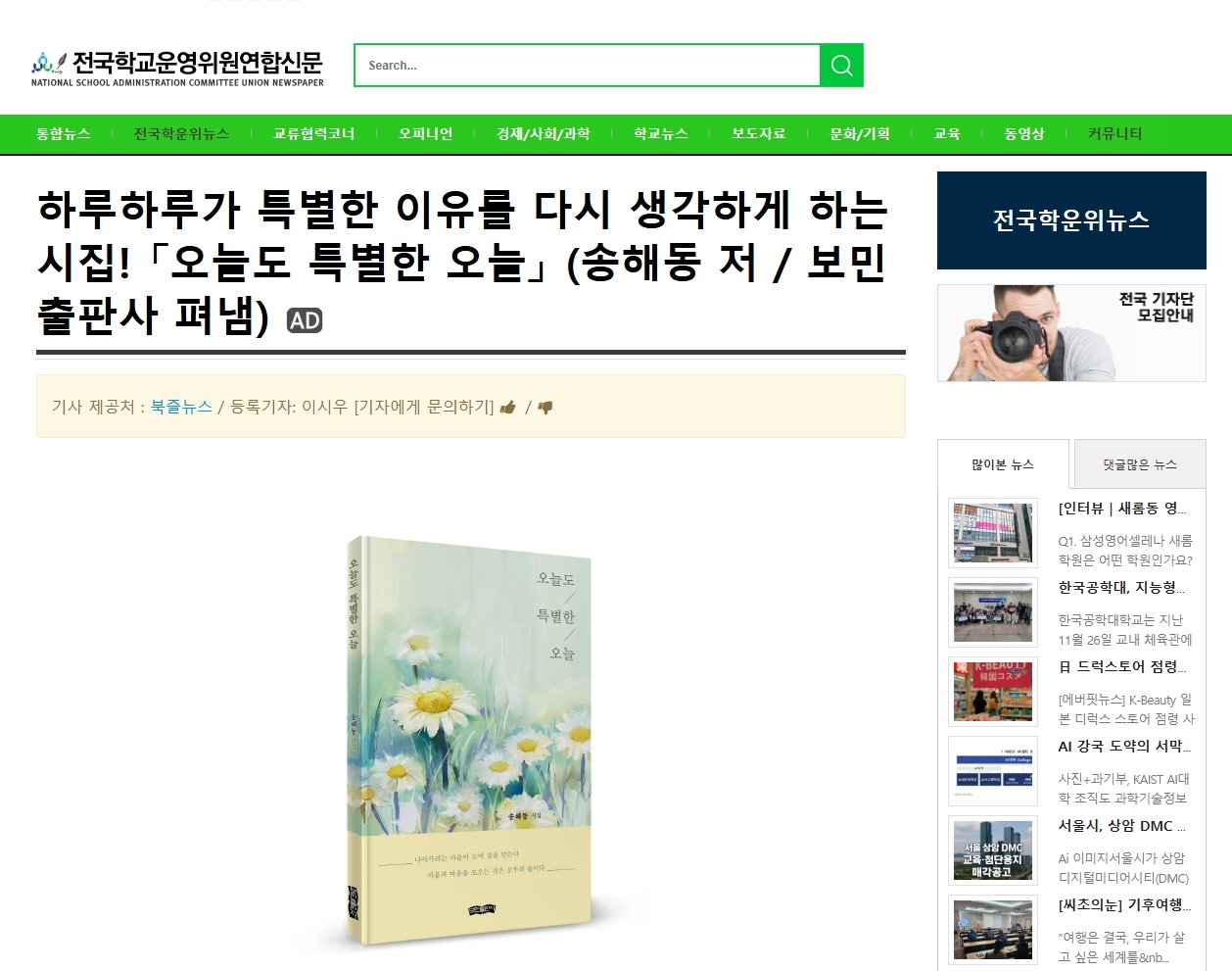
Task: Click the 기자에게 문의하기 link
Action: pyautogui.click(x=424, y=407)
